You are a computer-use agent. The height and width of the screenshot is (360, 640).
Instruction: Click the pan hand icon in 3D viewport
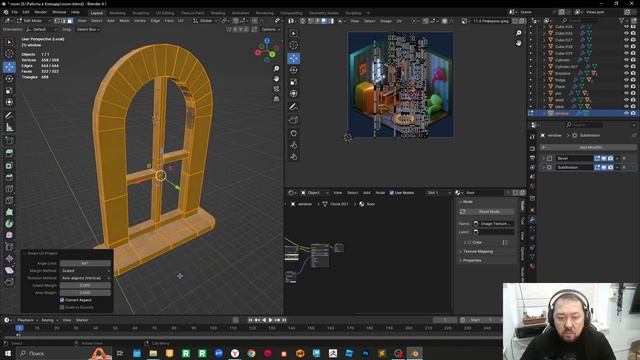click(276, 78)
